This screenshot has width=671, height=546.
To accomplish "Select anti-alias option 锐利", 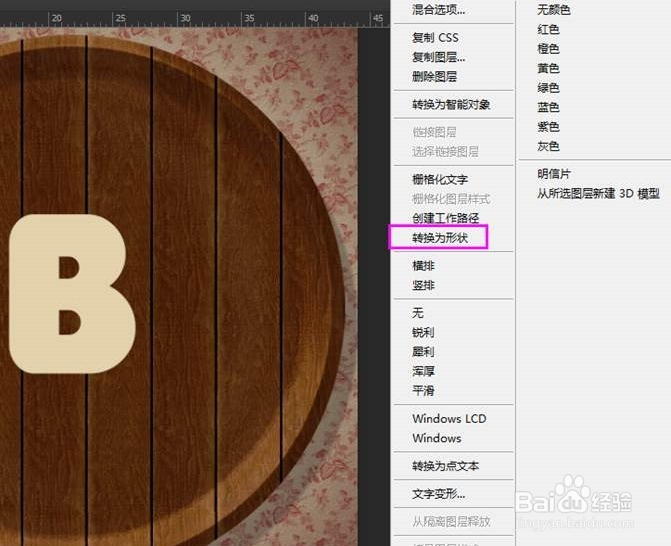I will 423,332.
